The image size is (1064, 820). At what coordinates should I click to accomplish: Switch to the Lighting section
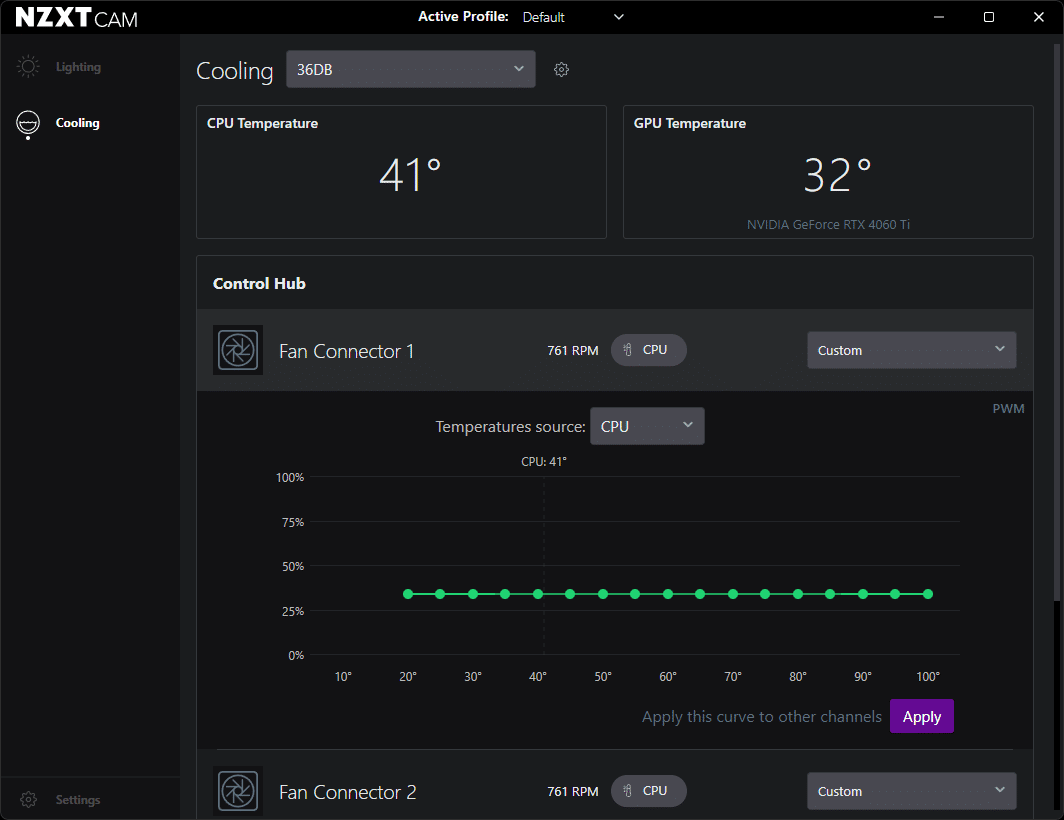click(x=78, y=67)
